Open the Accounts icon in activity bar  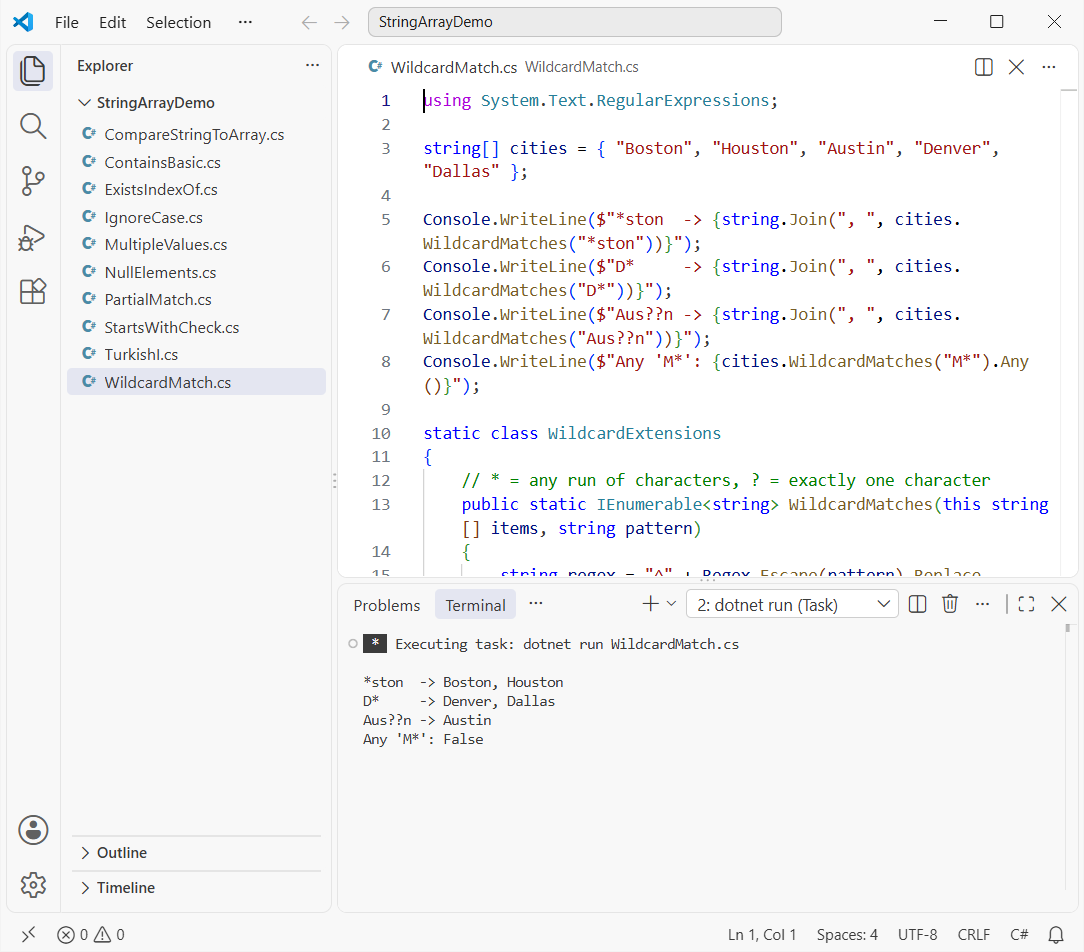(32, 830)
